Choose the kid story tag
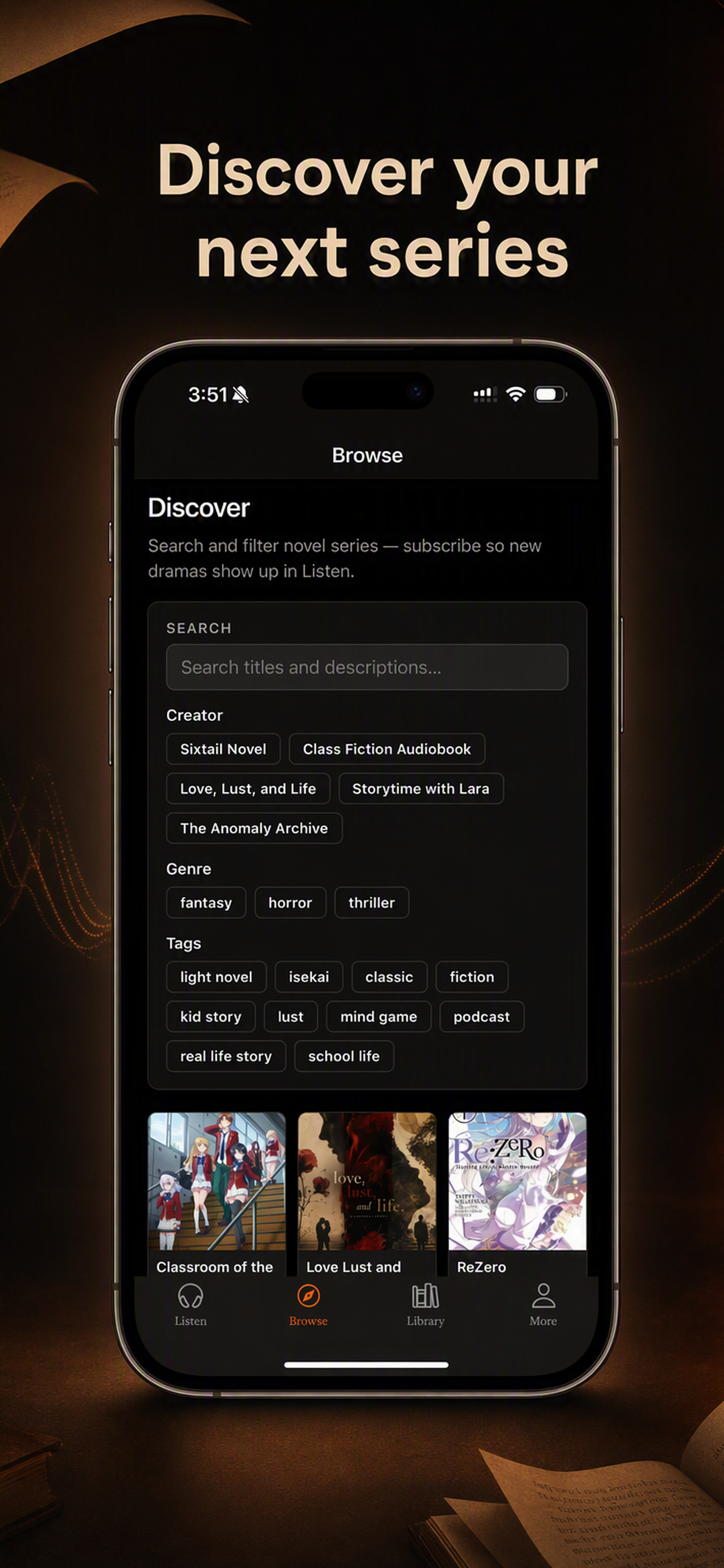 [211, 1016]
